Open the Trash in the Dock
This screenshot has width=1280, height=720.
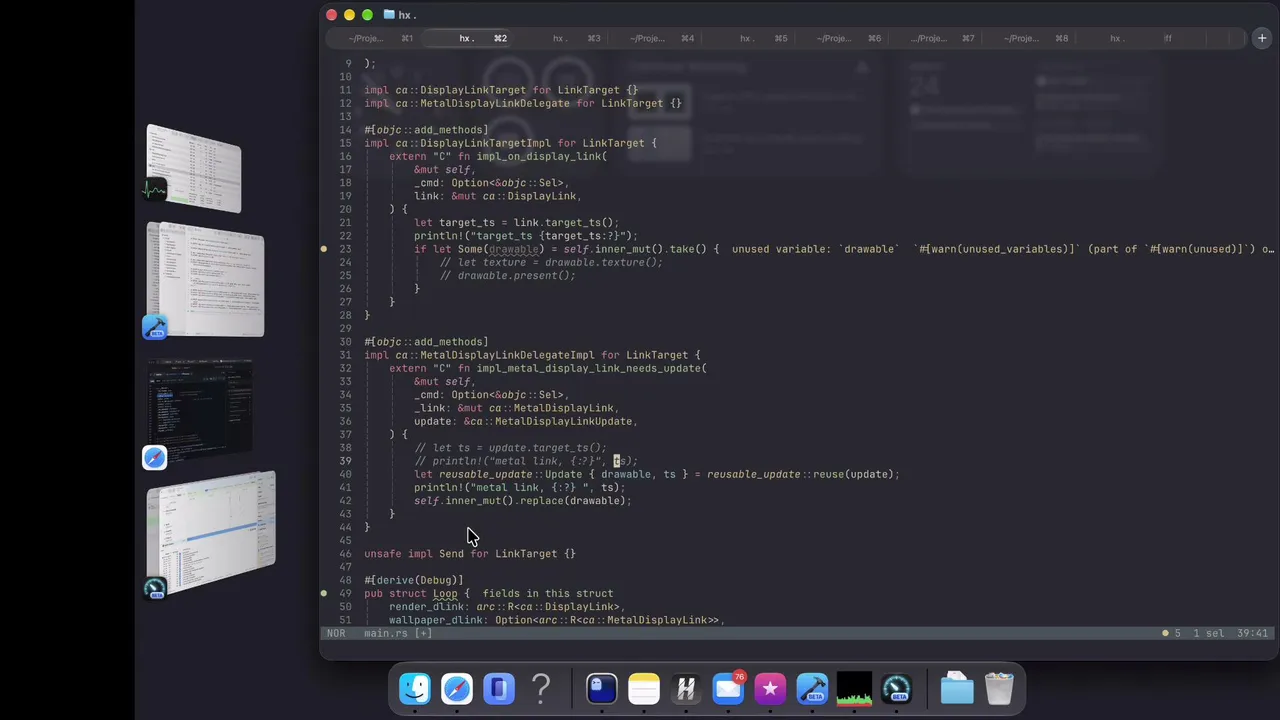(999, 689)
